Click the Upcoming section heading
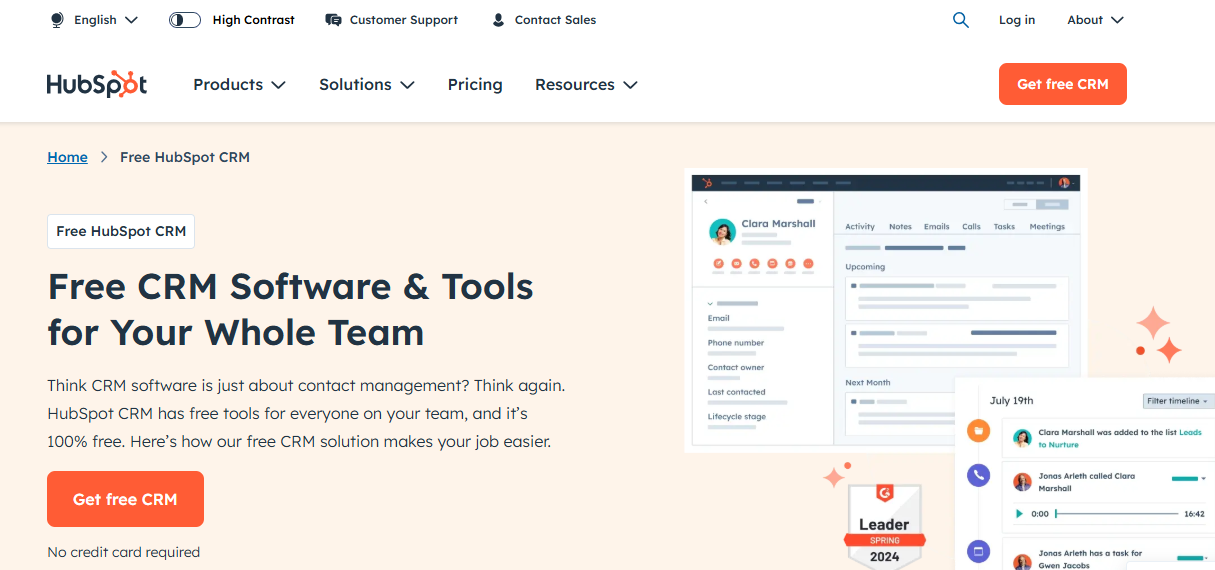Image resolution: width=1215 pixels, height=570 pixels. click(x=865, y=267)
